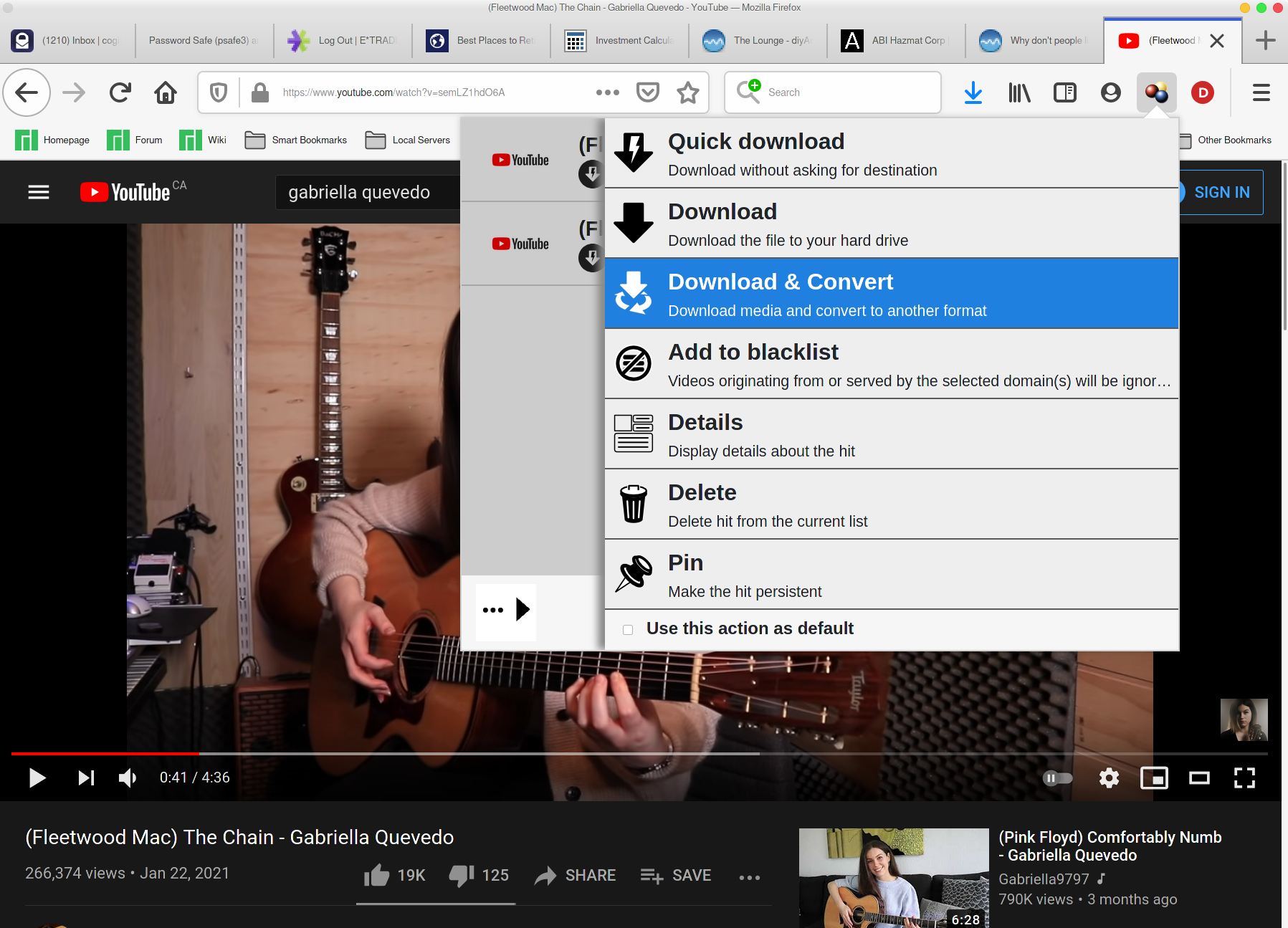Open video settings gear
Image resolution: width=1288 pixels, height=928 pixels.
click(1109, 778)
